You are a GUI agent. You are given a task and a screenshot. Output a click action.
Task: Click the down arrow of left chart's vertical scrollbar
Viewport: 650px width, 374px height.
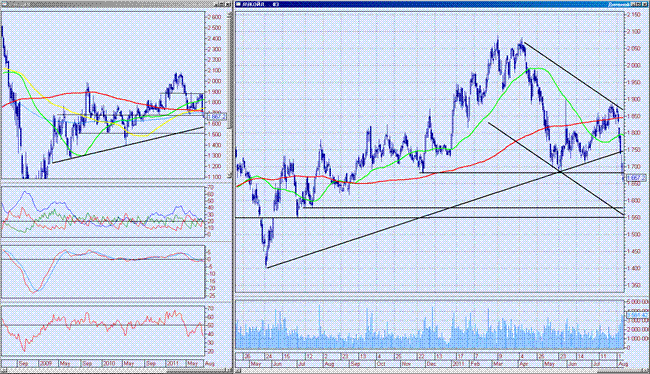click(230, 176)
